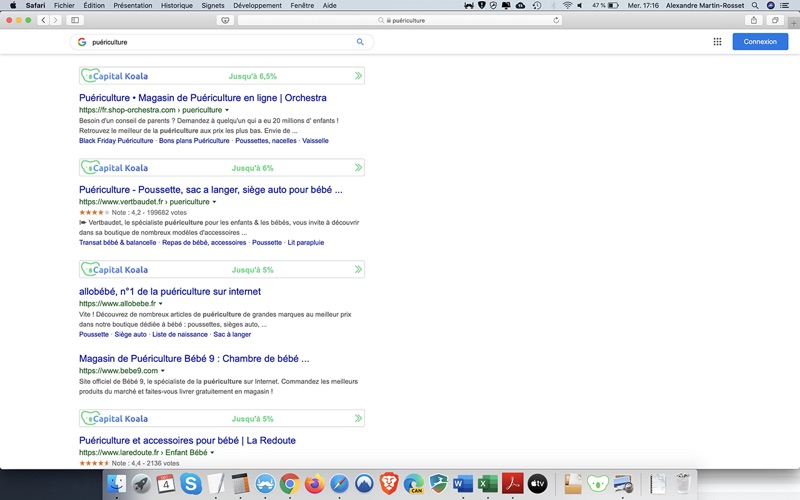Click Capital Koala banner Jusqu'à 6%
The width and height of the screenshot is (800, 500).
222,168
